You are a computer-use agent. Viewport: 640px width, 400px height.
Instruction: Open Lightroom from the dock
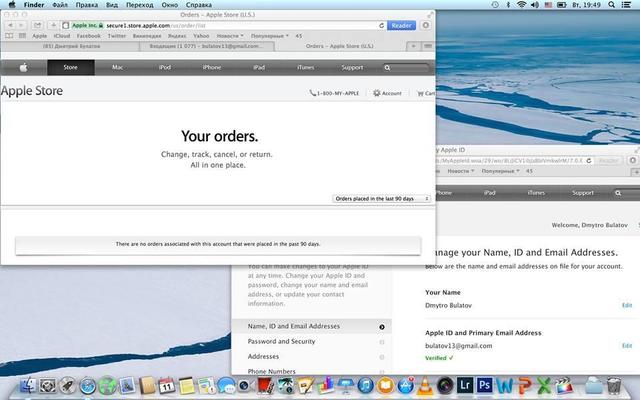(x=462, y=384)
